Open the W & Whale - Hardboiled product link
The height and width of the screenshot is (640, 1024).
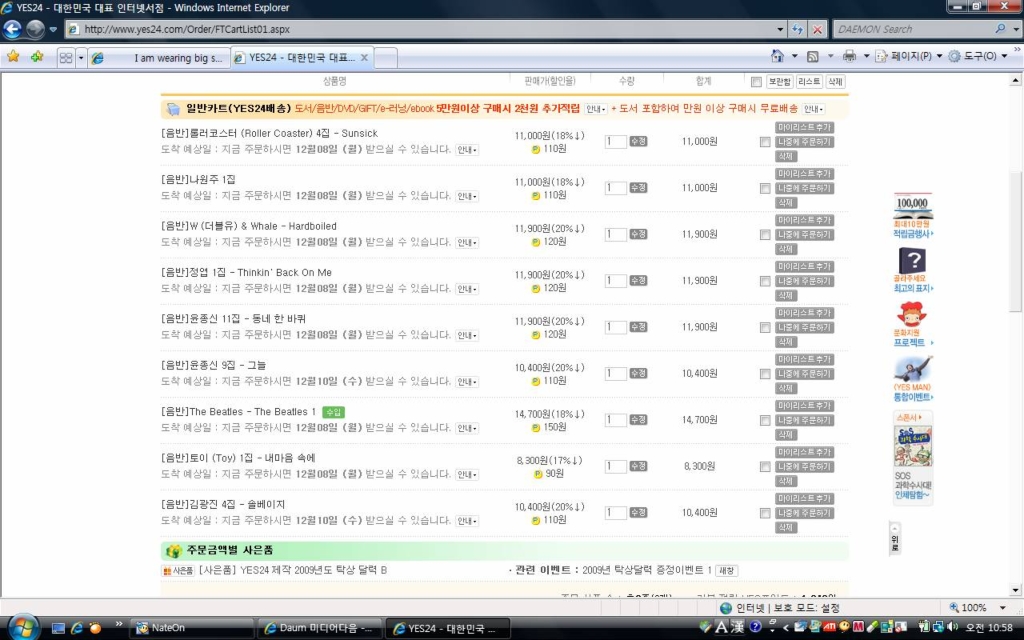pyautogui.click(x=249, y=226)
